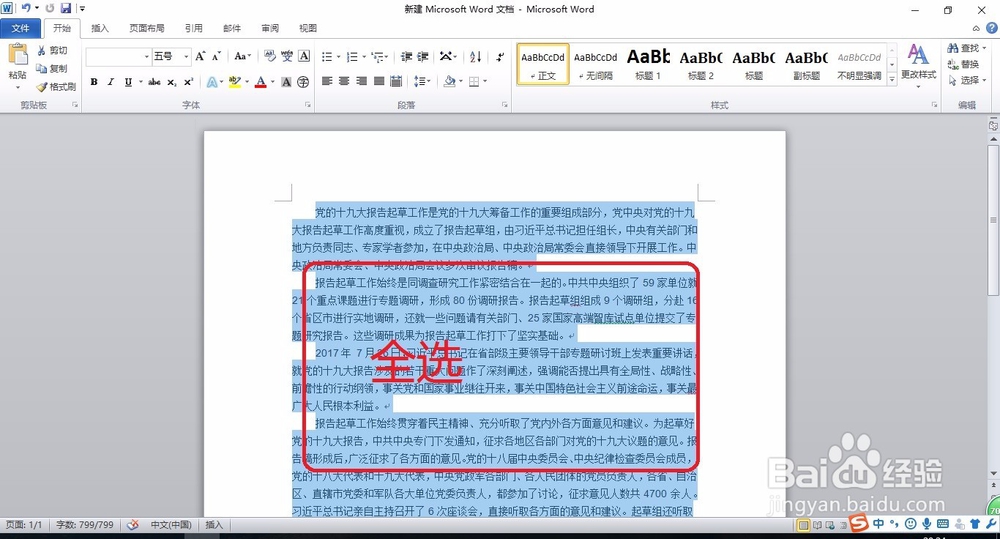
Task: Redo the last action
Action: click(50, 8)
